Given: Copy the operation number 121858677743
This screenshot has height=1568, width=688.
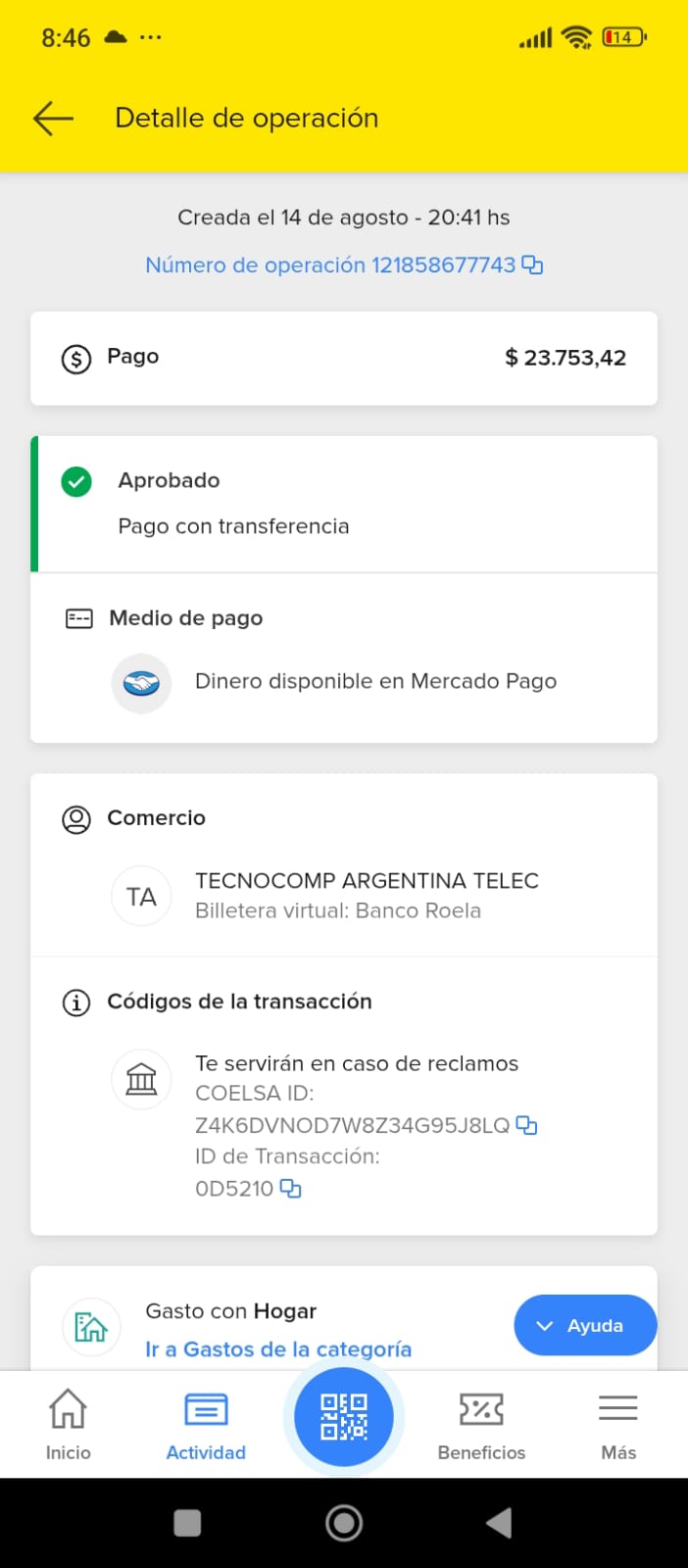Looking at the screenshot, I should point(532,266).
